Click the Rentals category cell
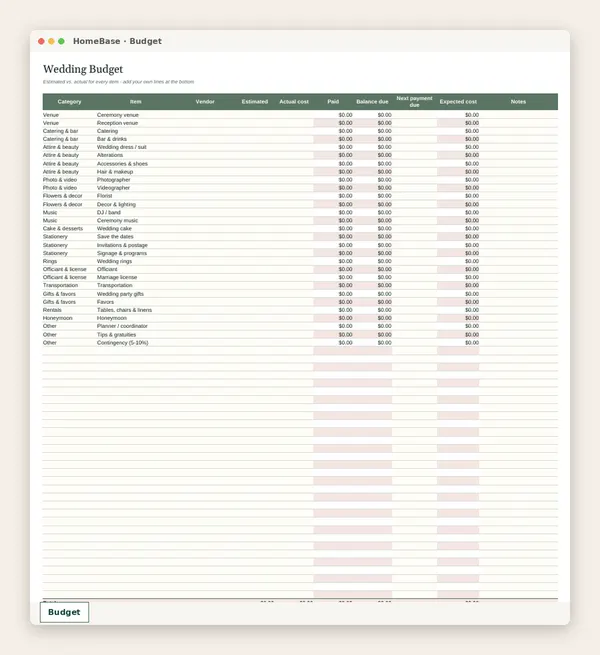Screen dimensions: 600x655 point(69,310)
